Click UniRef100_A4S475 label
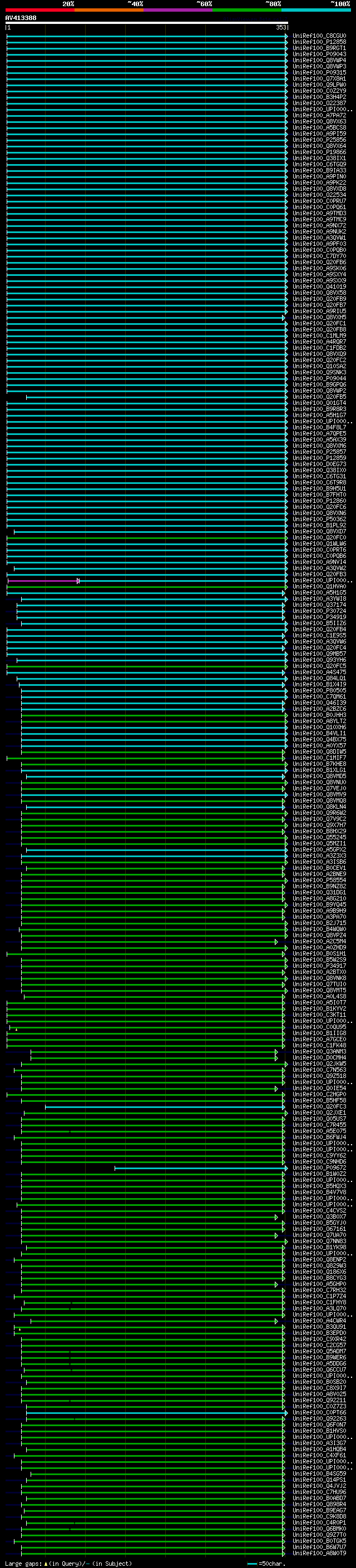Viewport: 356px width, 1568px height. [x=319, y=672]
